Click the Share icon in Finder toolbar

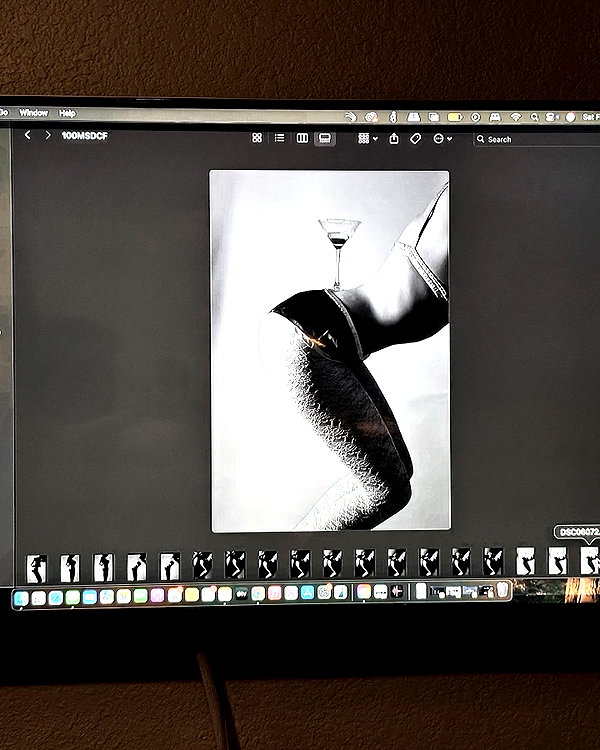tap(394, 139)
